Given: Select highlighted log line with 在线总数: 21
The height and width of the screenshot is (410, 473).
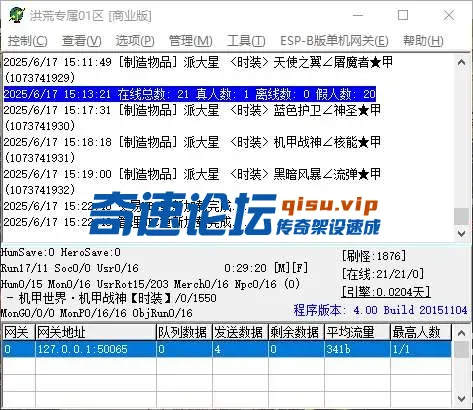Looking at the screenshot, I should (x=190, y=94).
